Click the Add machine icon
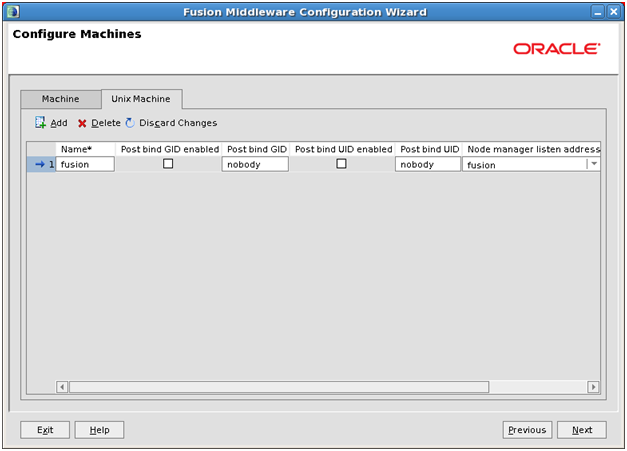This screenshot has height=451, width=627. pos(40,122)
